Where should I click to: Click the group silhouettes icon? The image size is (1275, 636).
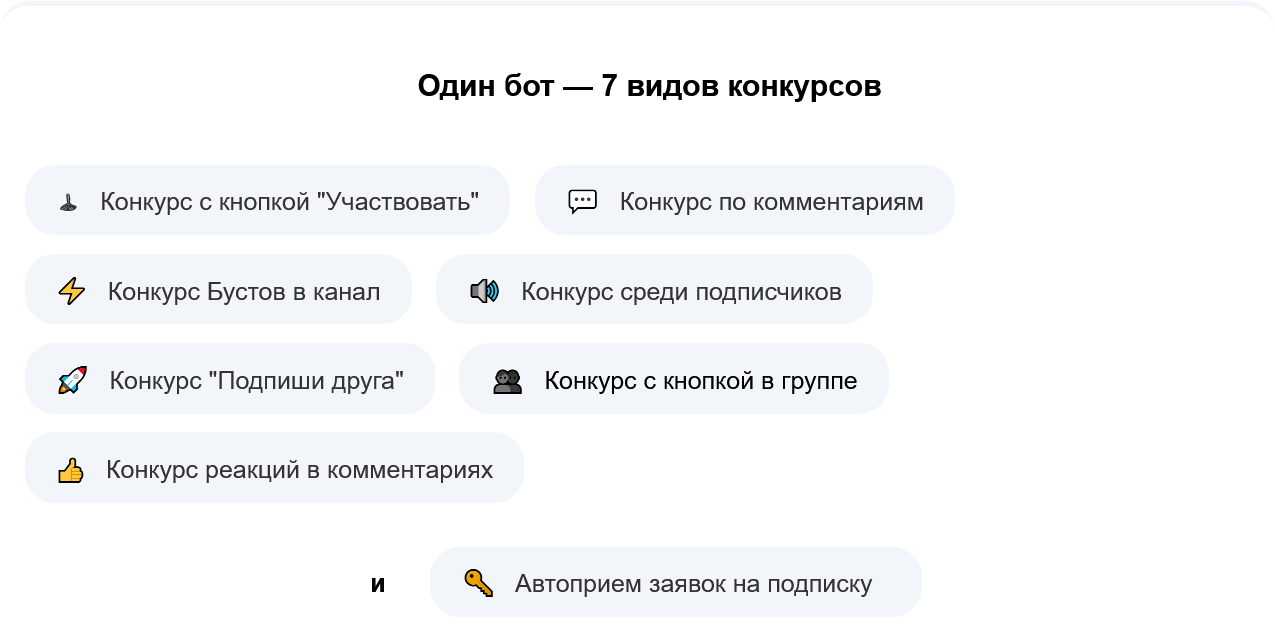(x=507, y=378)
